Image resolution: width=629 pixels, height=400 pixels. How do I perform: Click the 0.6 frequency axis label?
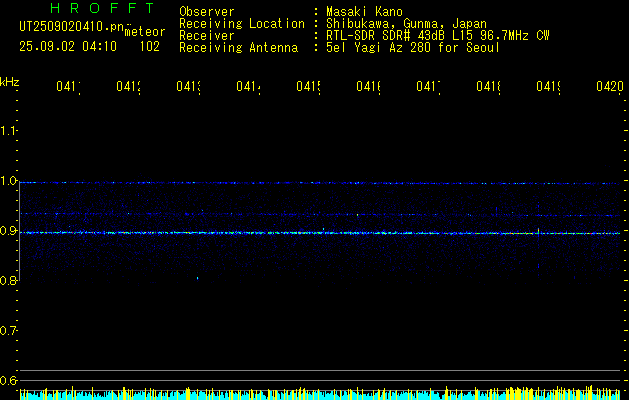[8, 380]
